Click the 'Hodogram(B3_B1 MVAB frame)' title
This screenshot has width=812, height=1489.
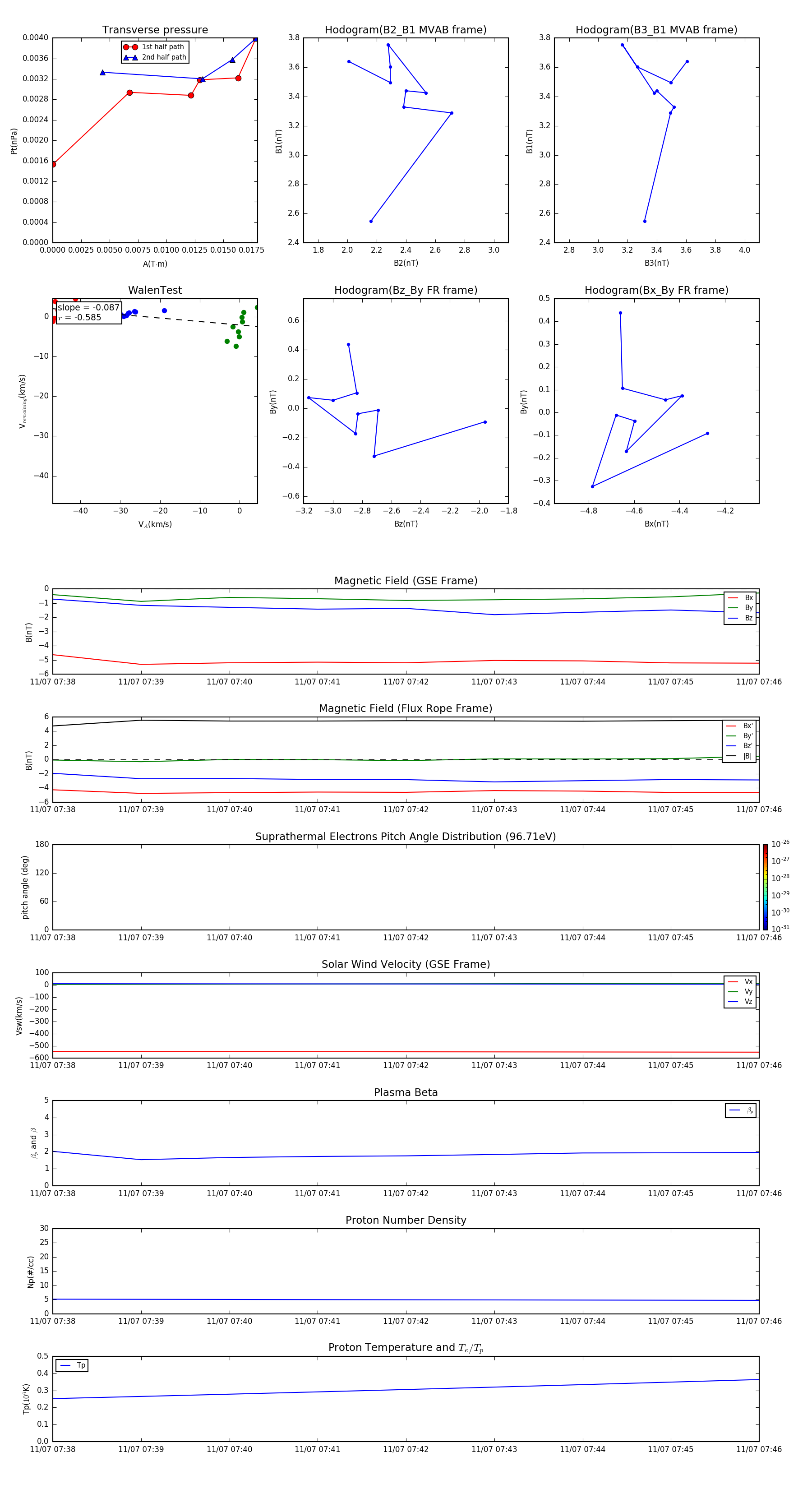tap(656, 30)
